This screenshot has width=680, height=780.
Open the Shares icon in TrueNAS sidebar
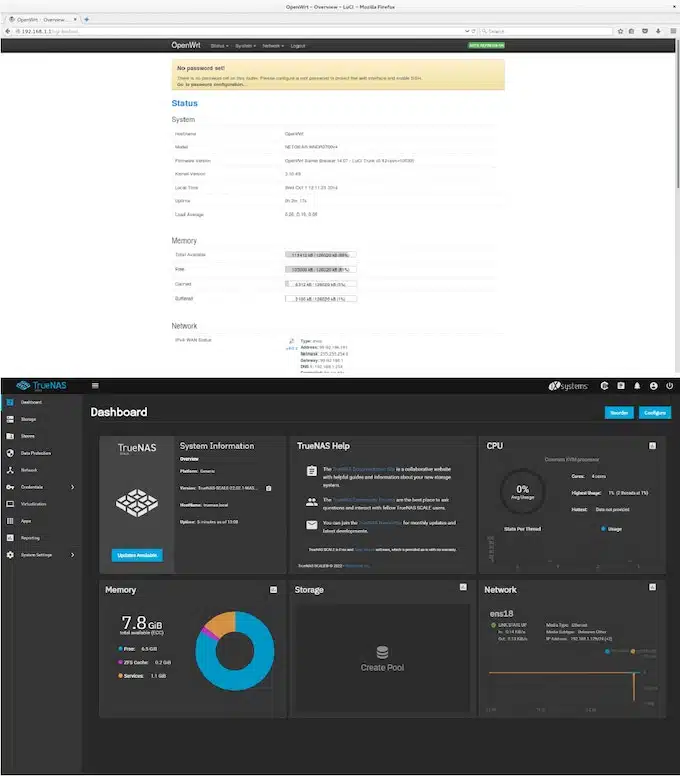[10, 436]
